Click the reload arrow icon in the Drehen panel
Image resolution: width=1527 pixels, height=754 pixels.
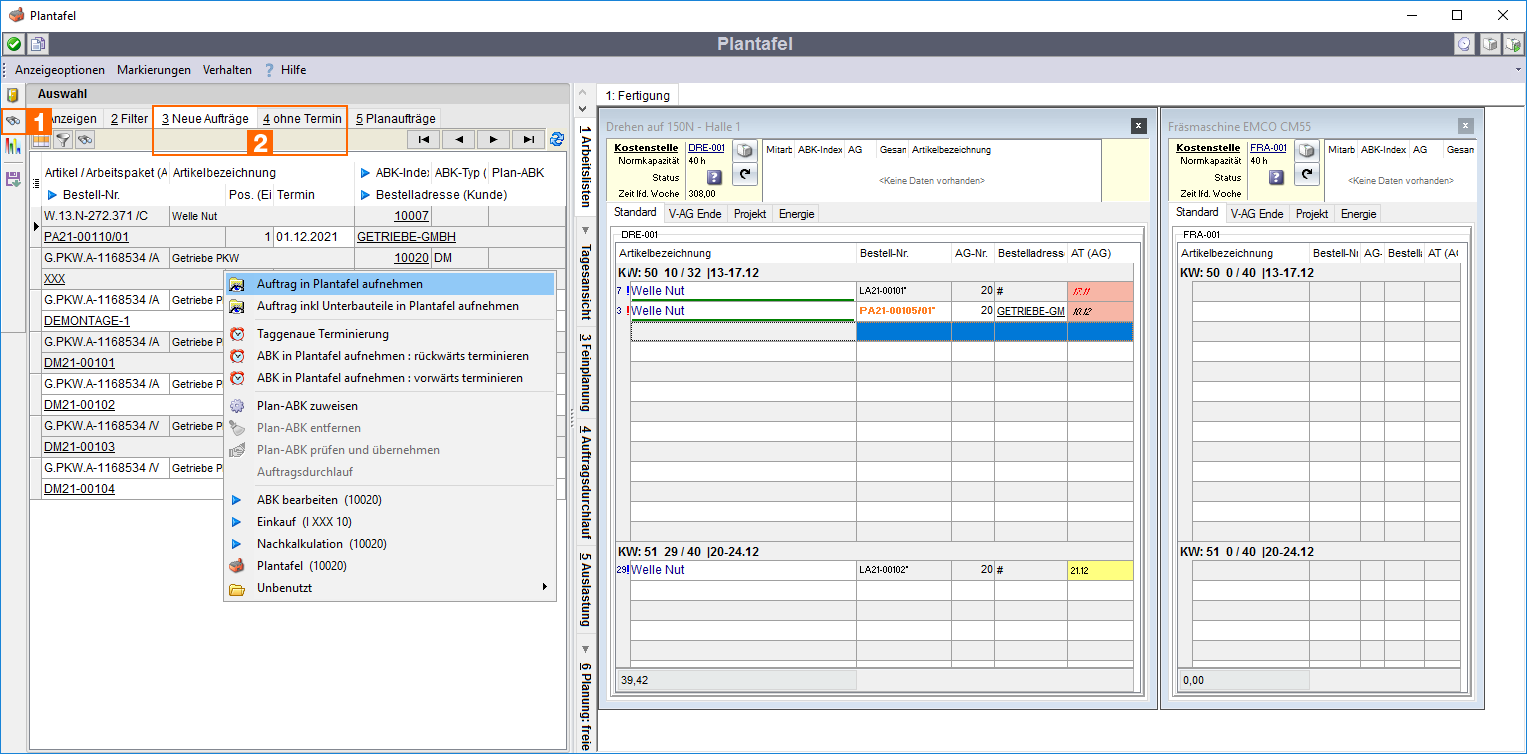point(743,174)
